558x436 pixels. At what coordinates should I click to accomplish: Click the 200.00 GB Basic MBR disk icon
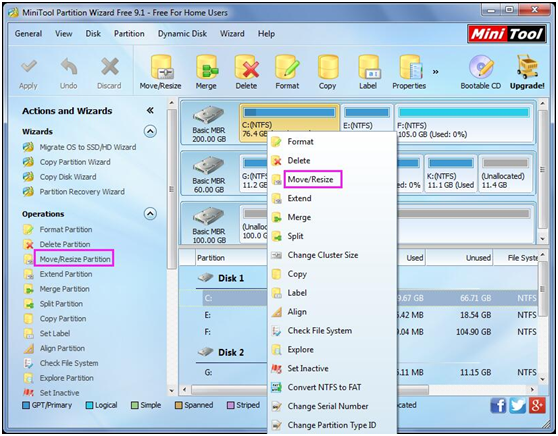coord(209,115)
